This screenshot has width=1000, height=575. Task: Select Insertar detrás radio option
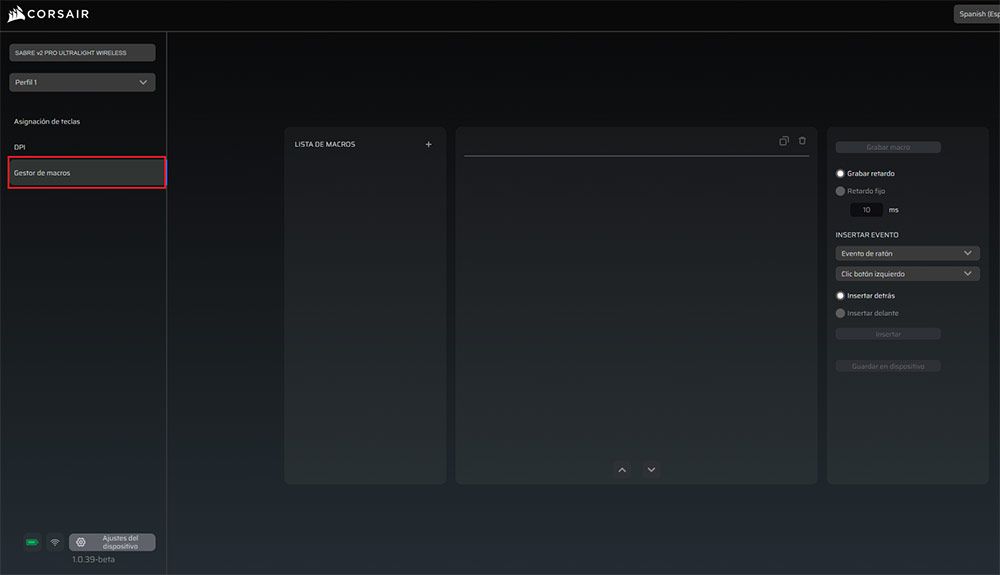pyautogui.click(x=841, y=296)
